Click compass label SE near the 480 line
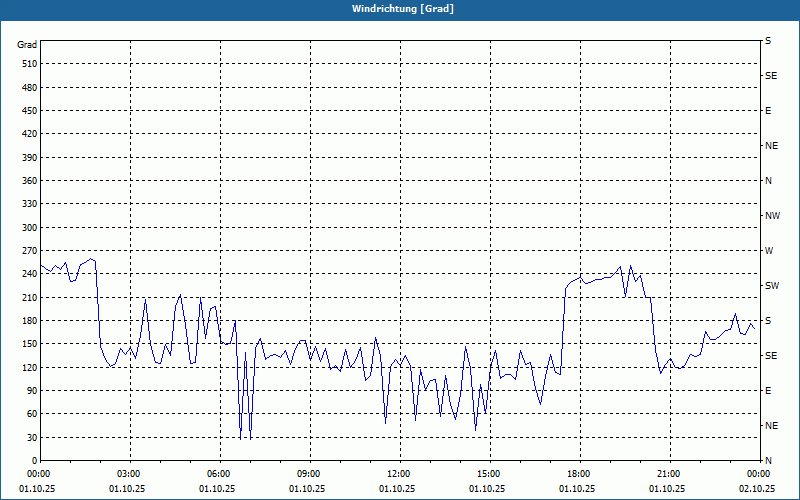Viewport: 800px width, 500px height. point(771,76)
